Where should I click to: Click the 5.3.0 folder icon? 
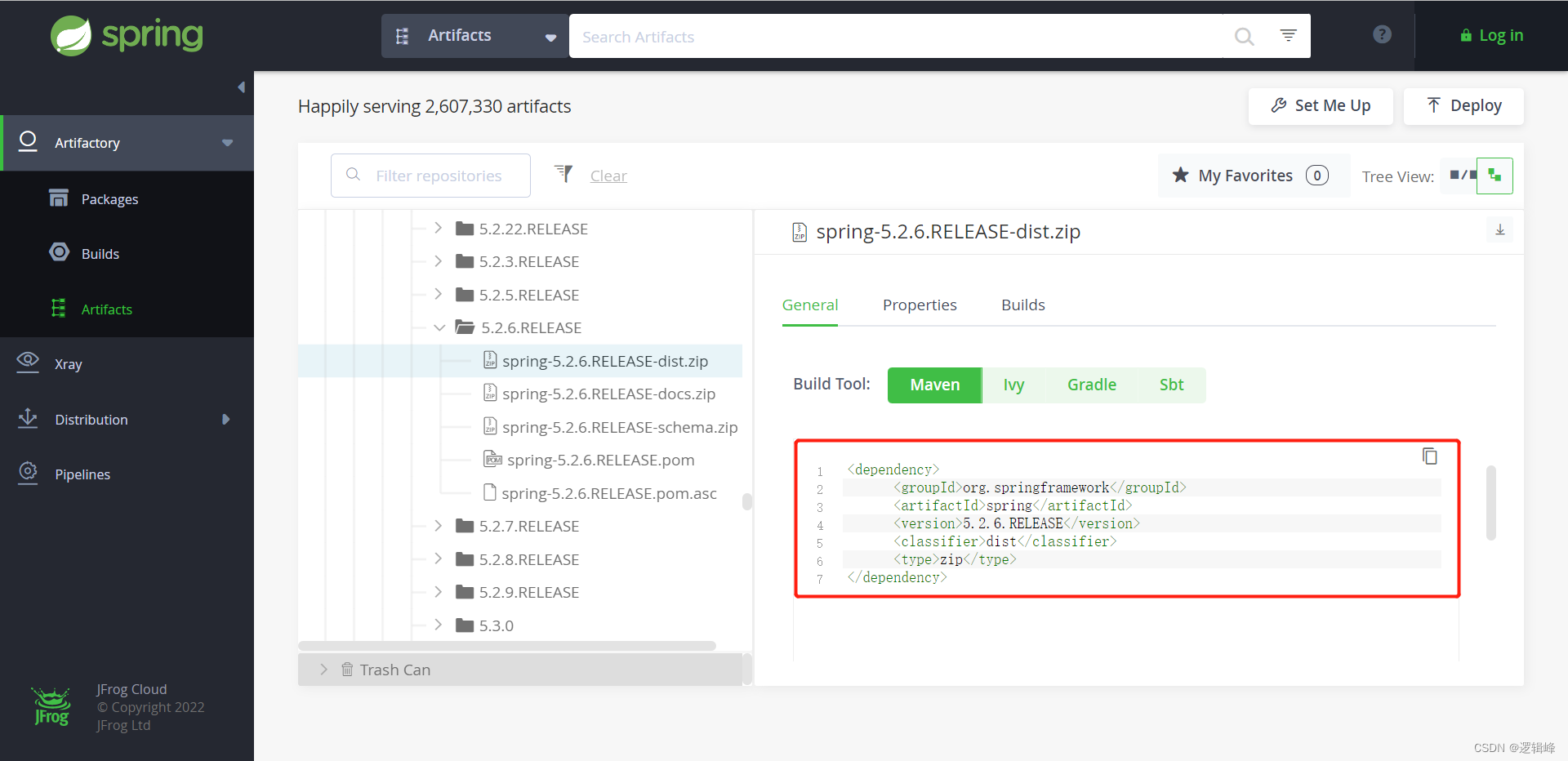(x=465, y=625)
